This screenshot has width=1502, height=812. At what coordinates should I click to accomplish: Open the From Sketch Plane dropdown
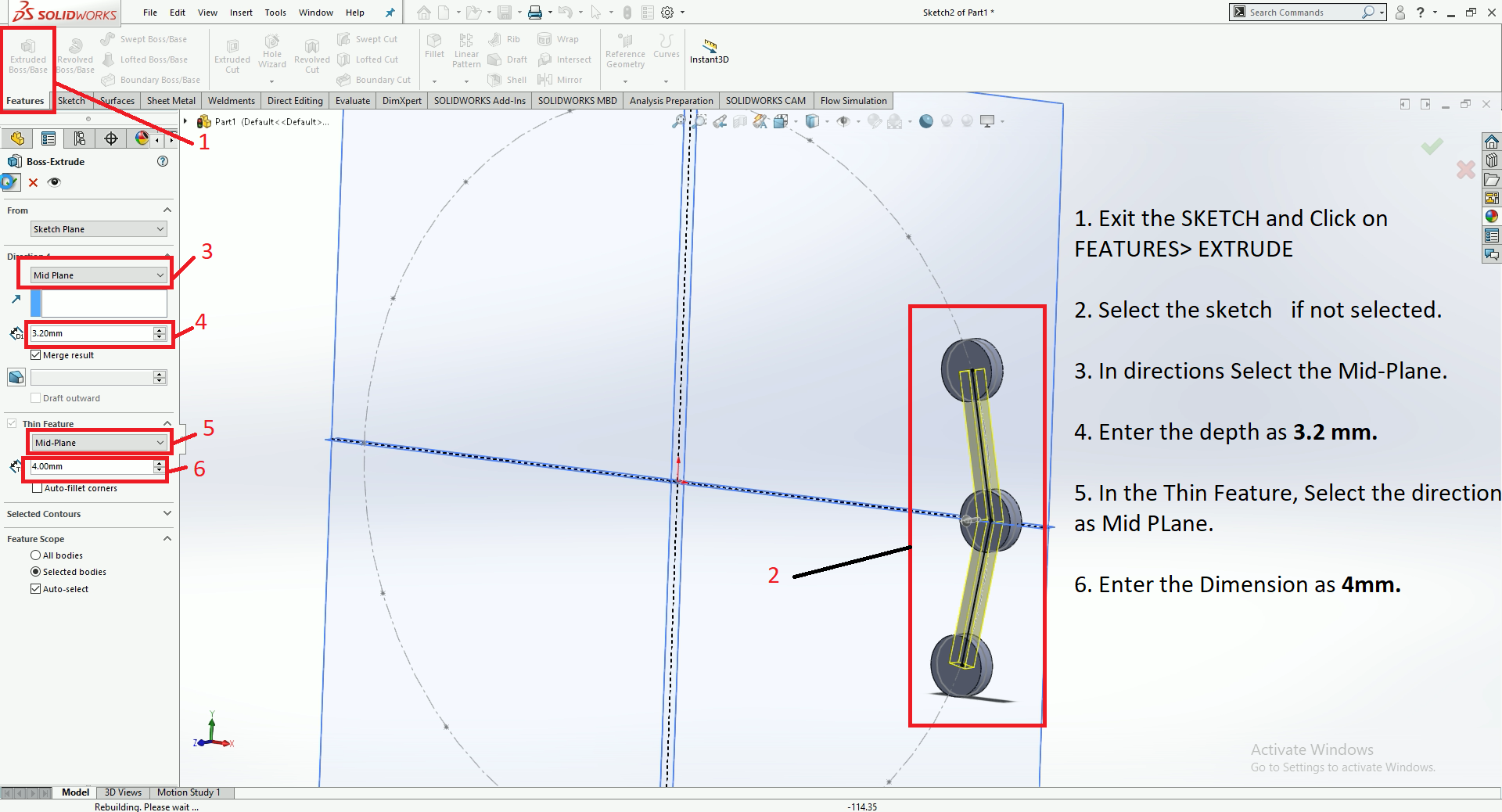(99, 229)
